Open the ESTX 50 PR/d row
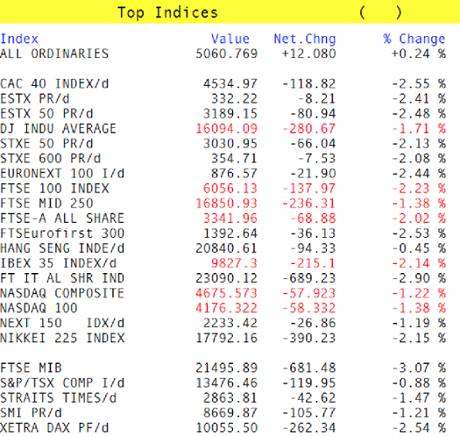This screenshot has height=437, width=460. click(223, 113)
